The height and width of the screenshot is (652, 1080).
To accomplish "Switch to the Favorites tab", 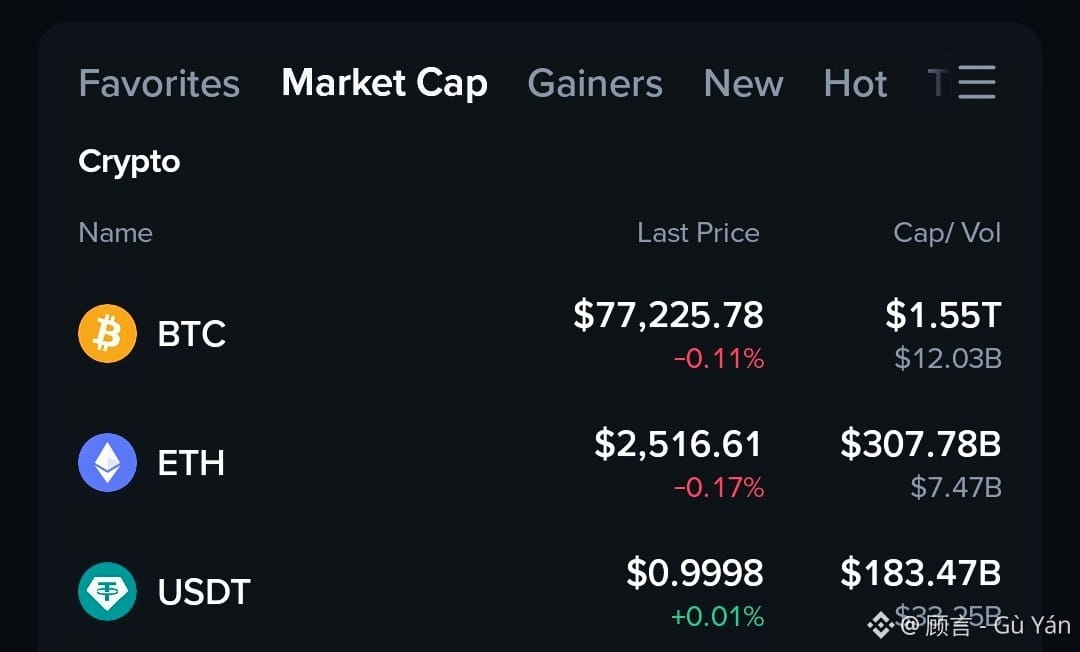I will pyautogui.click(x=159, y=83).
